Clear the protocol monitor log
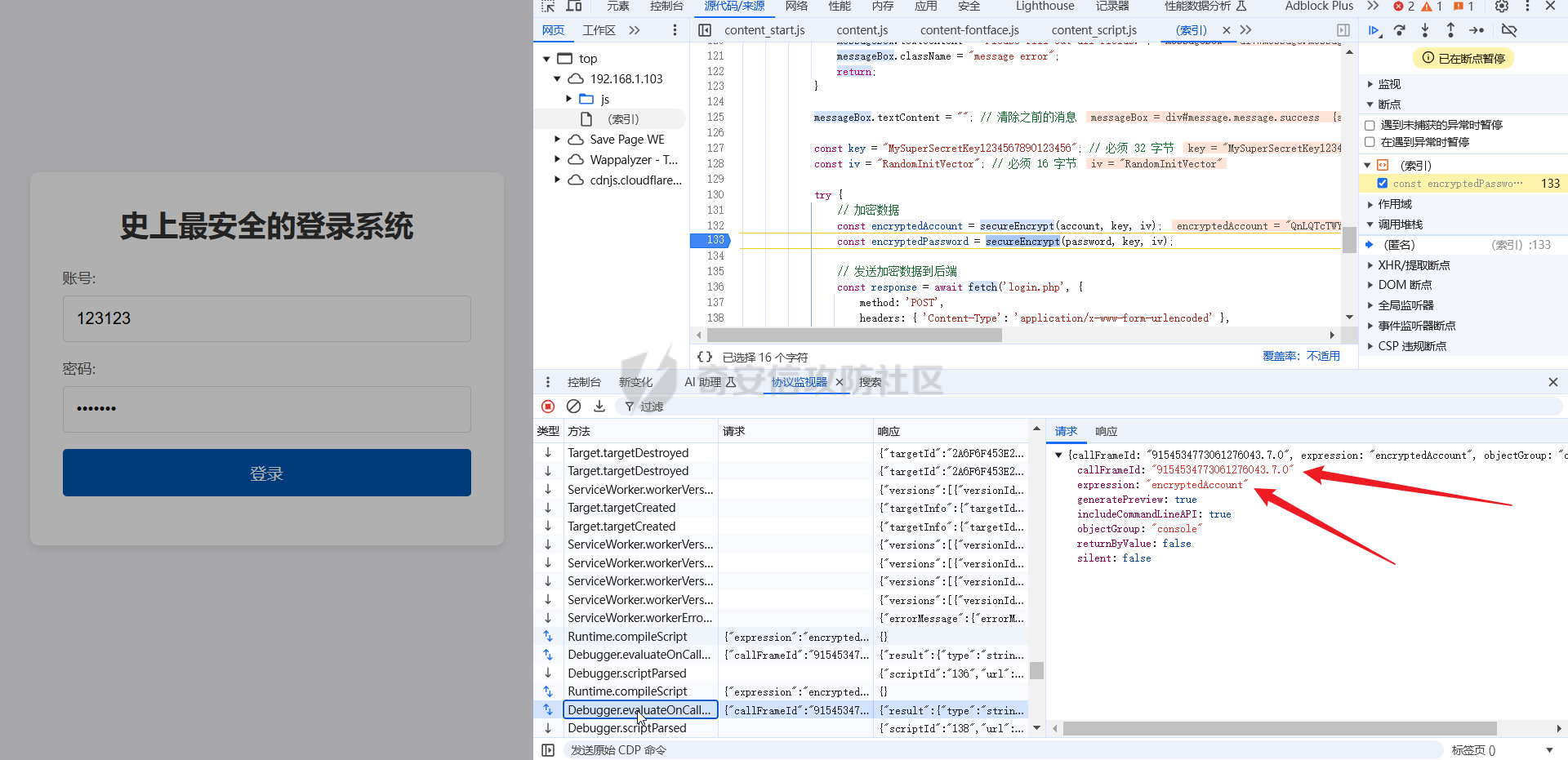This screenshot has height=760, width=1568. pos(574,407)
